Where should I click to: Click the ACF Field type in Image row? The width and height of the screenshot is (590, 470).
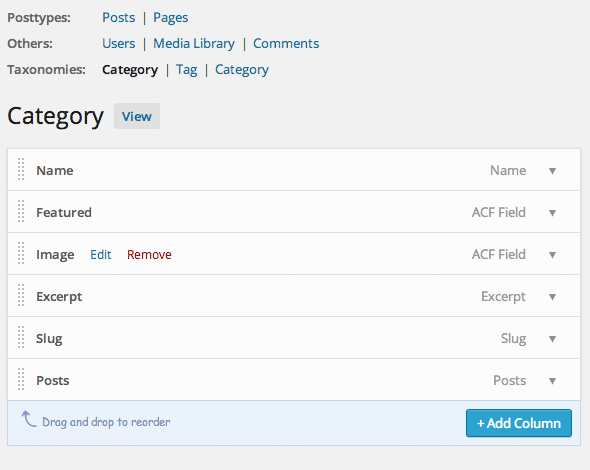(x=499, y=255)
